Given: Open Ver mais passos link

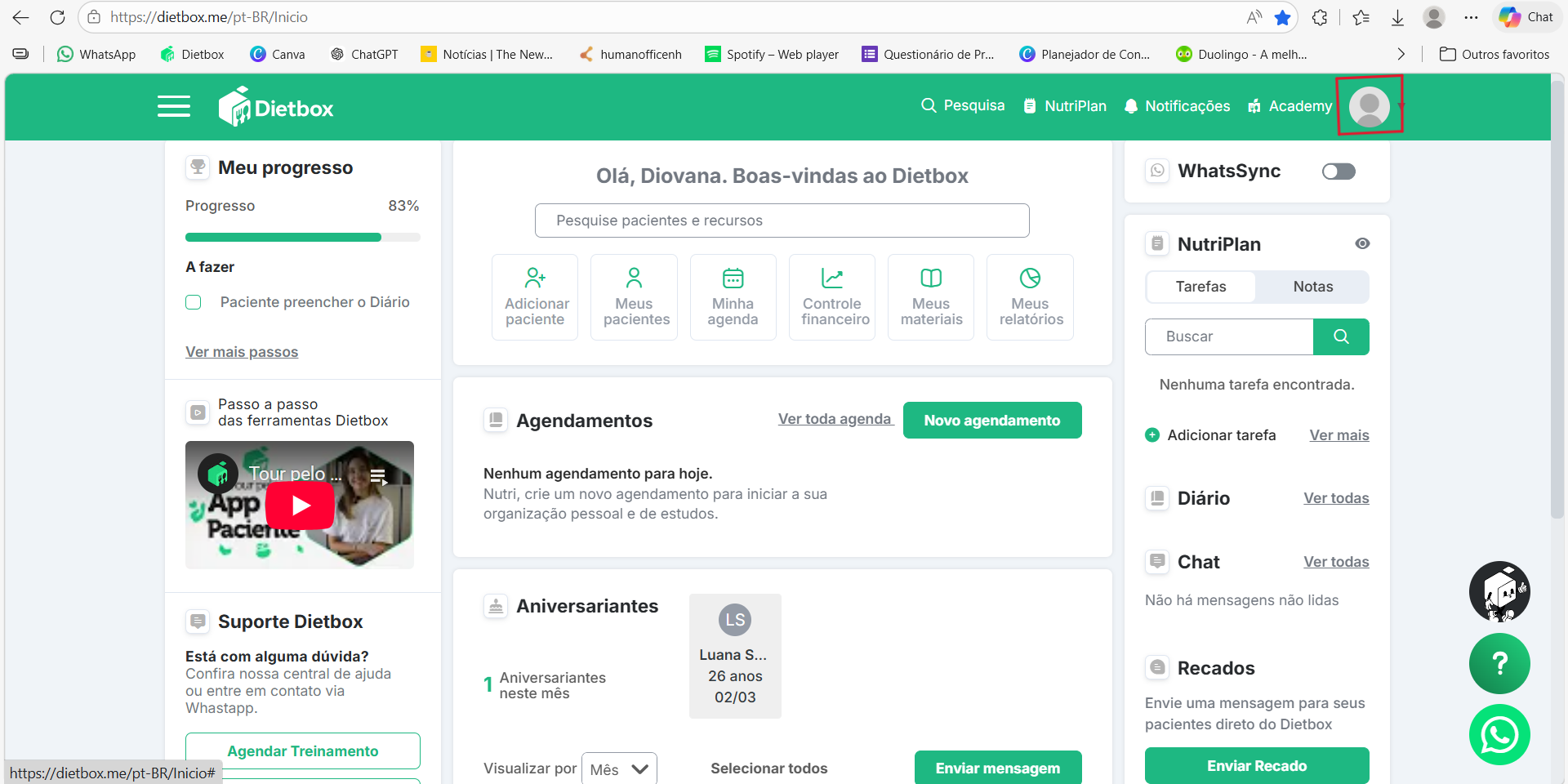Looking at the screenshot, I should 242,352.
